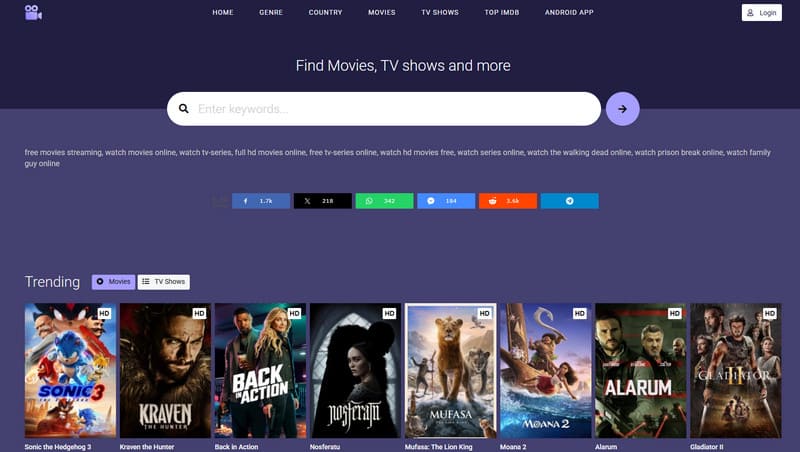Open the Country menu

325,13
